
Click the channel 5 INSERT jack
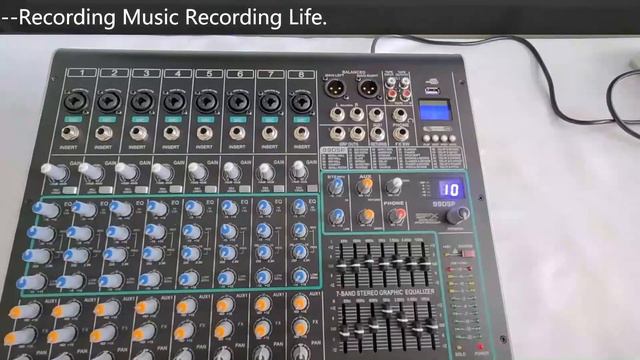[x=204, y=133]
